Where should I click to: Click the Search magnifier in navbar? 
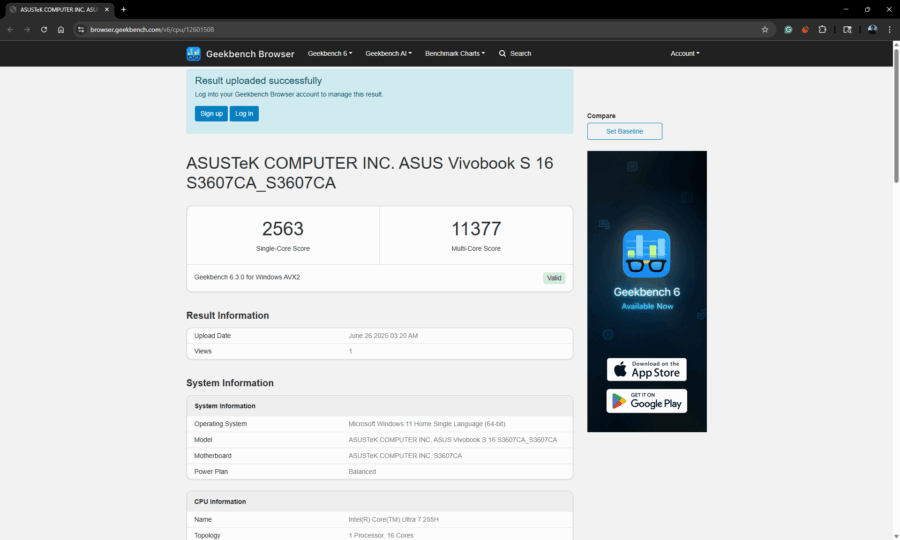[x=502, y=53]
